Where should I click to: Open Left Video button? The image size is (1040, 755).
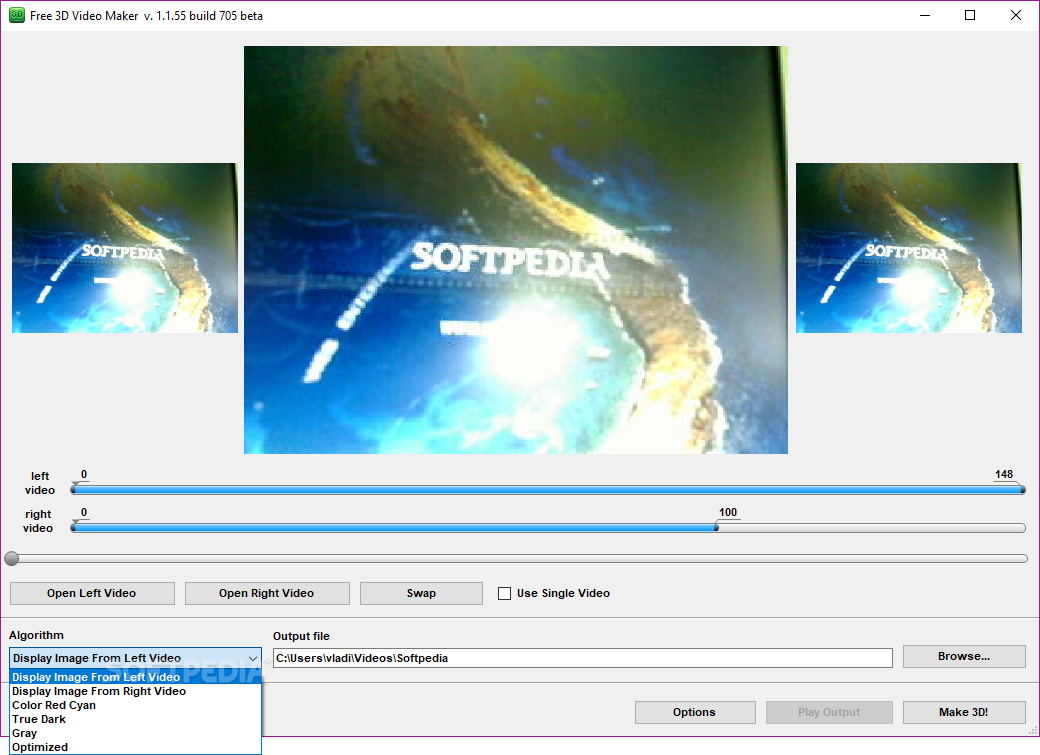[92, 593]
